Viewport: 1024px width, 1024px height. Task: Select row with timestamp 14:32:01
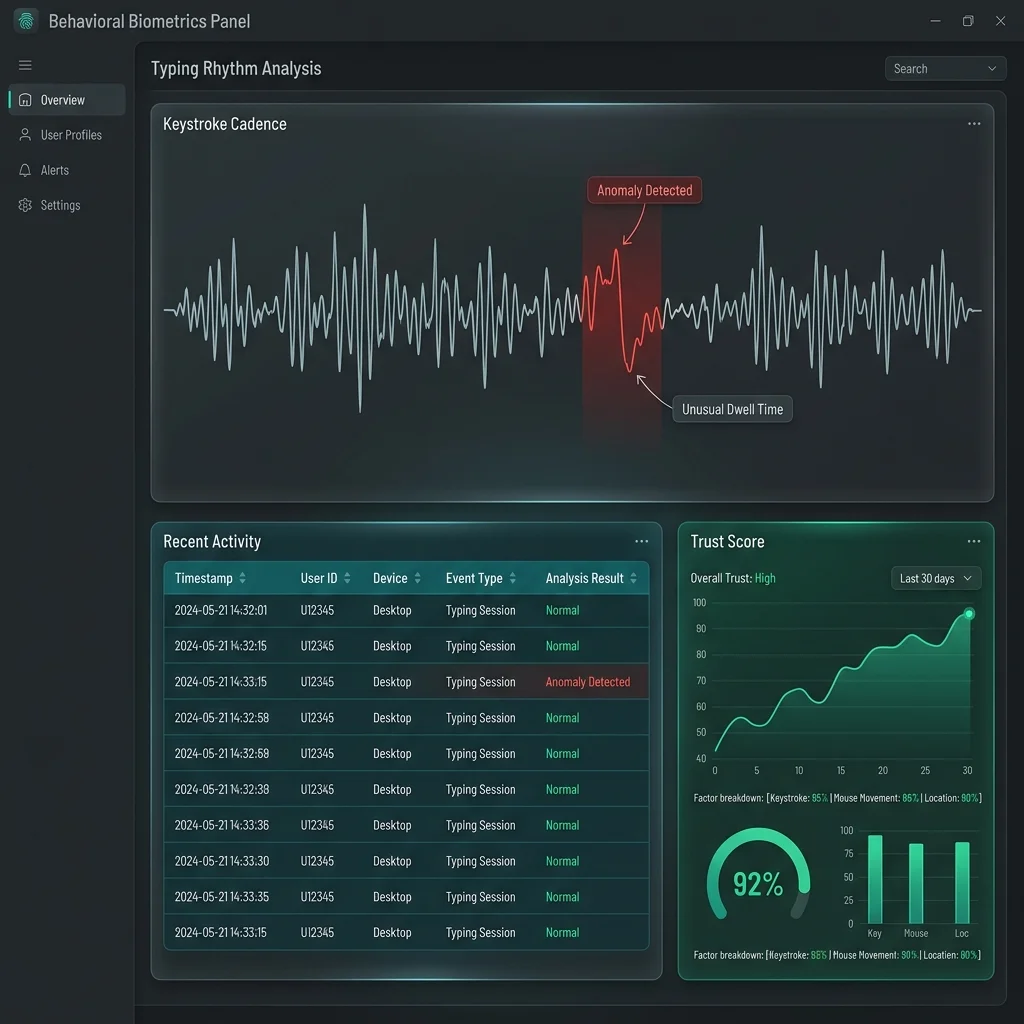tap(406, 610)
